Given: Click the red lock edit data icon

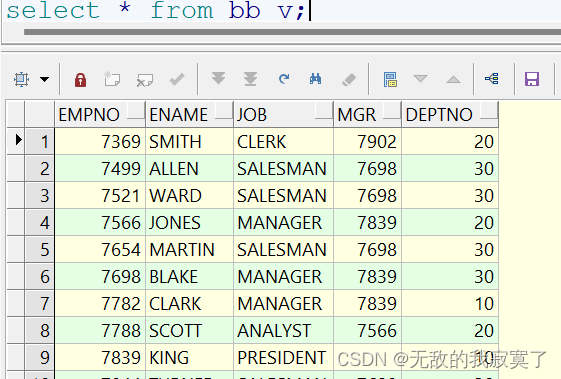Looking at the screenshot, I should (80, 79).
